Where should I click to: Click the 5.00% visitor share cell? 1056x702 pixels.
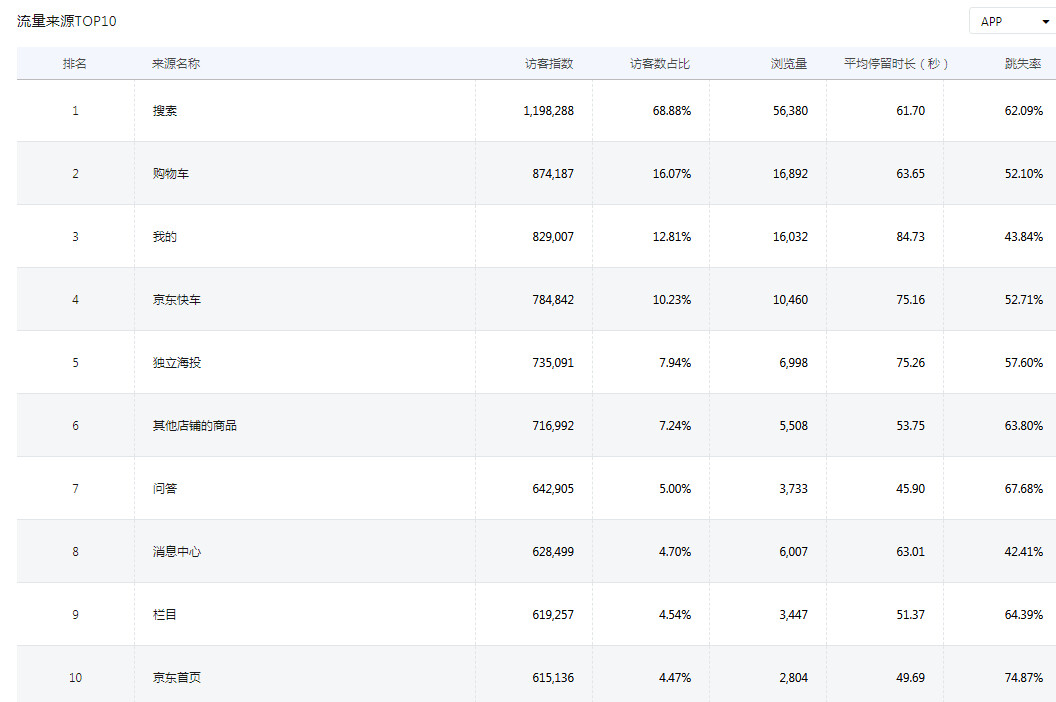point(675,488)
